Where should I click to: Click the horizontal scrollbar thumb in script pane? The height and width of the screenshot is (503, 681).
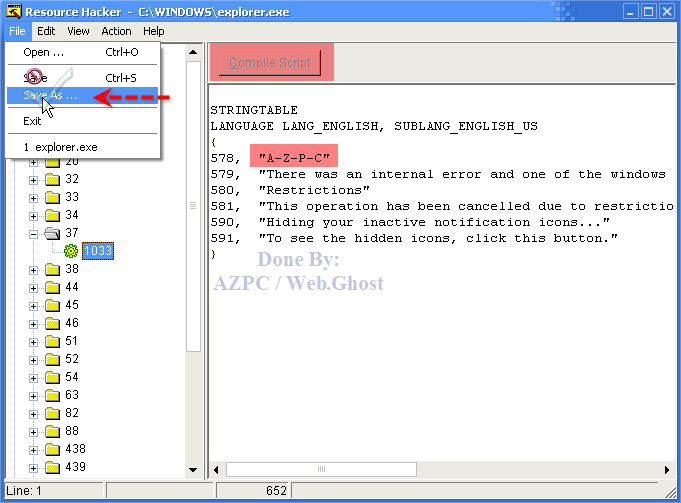point(320,469)
